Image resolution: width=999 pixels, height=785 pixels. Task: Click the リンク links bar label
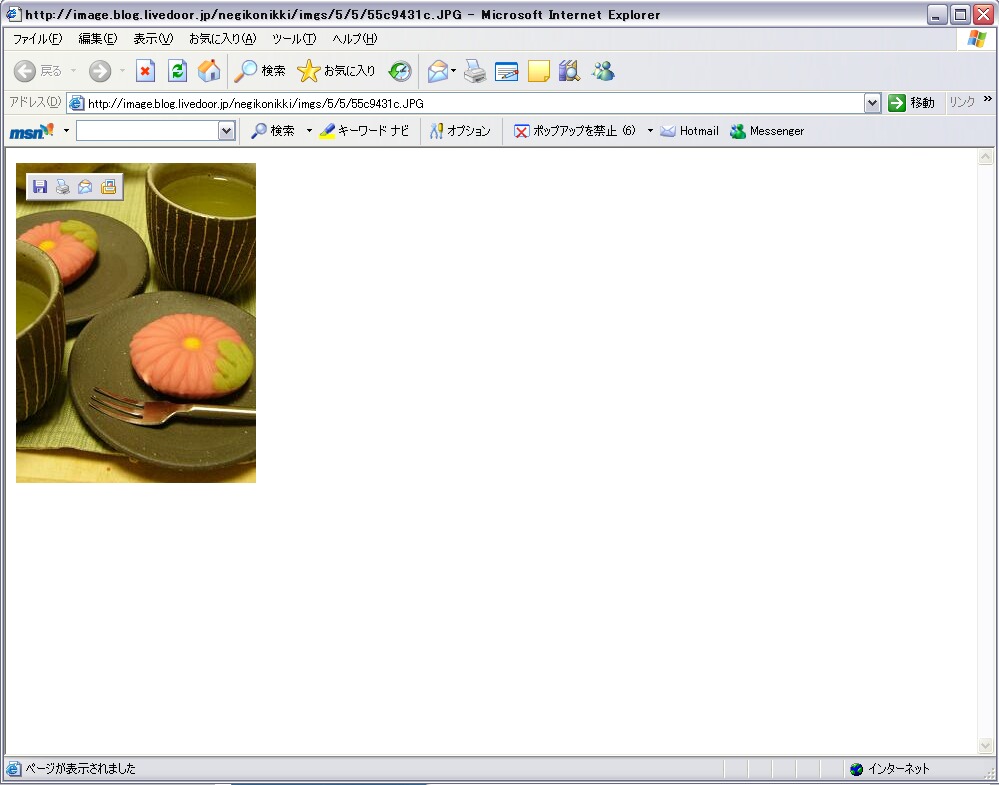pos(962,102)
